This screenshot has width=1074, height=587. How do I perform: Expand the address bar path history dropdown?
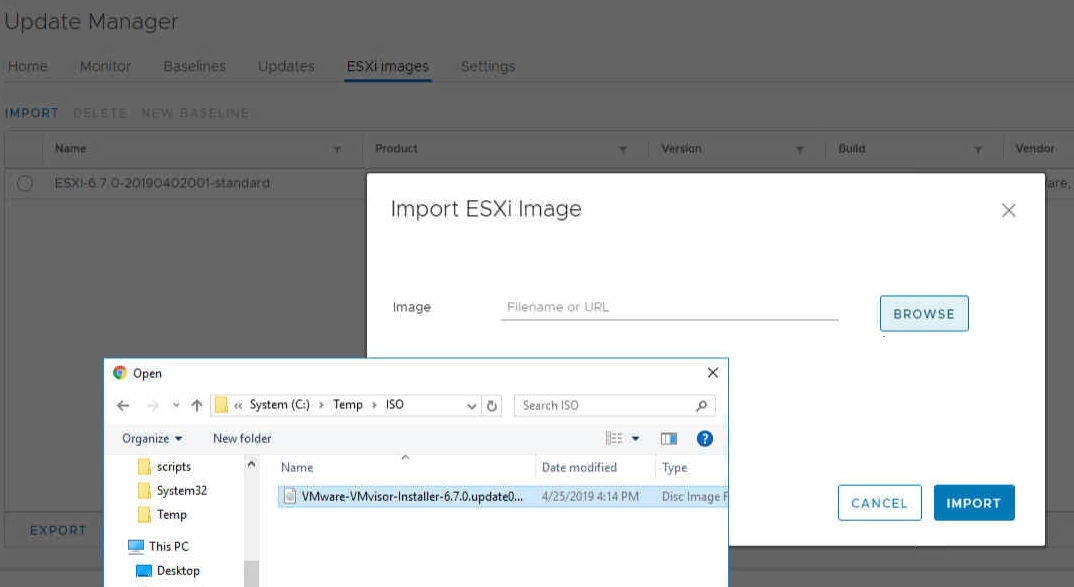tap(471, 405)
